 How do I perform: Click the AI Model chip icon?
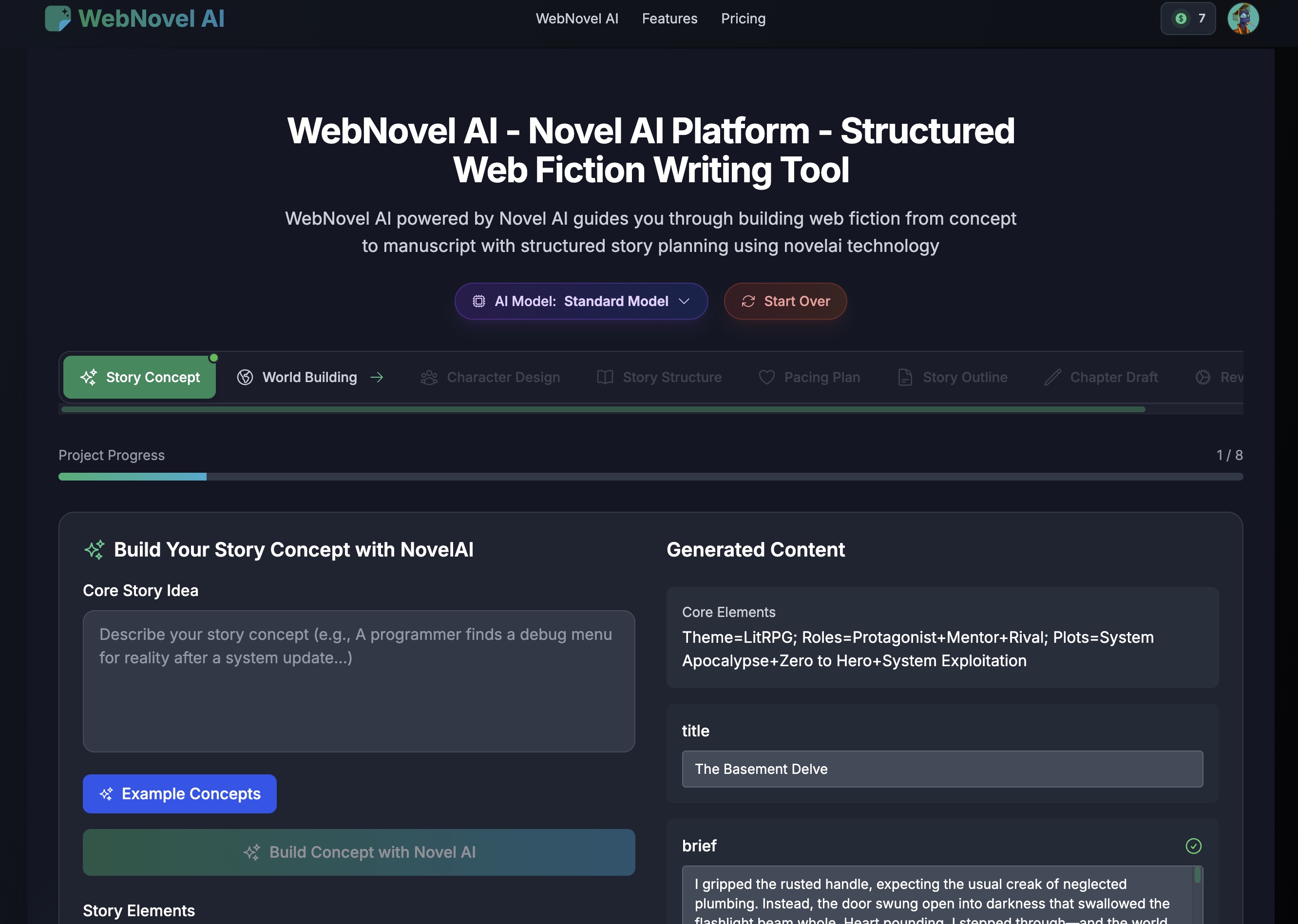(479, 301)
